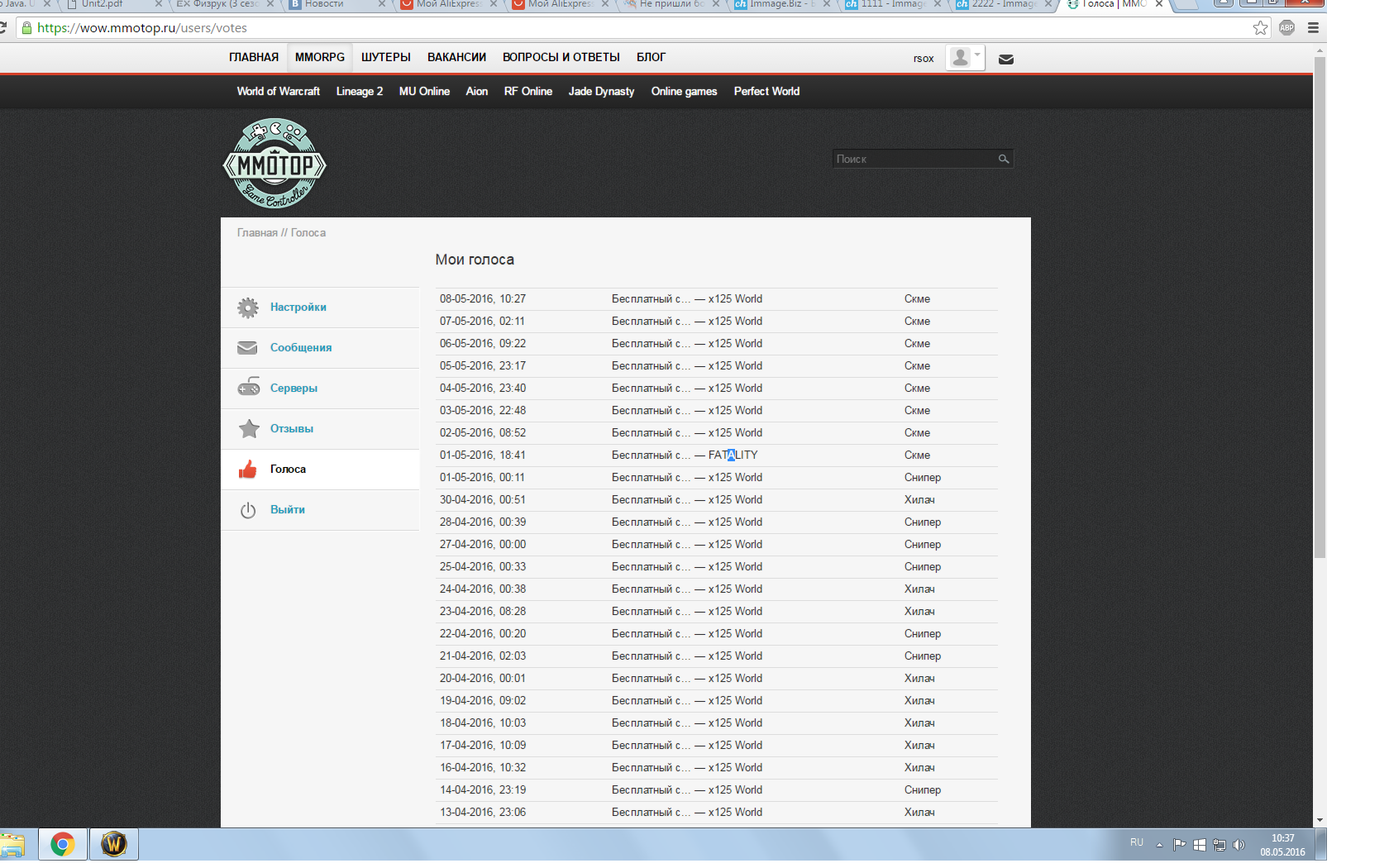Show hidden system tray icons
Viewport: 1389px width, 868px height.
point(1159,845)
